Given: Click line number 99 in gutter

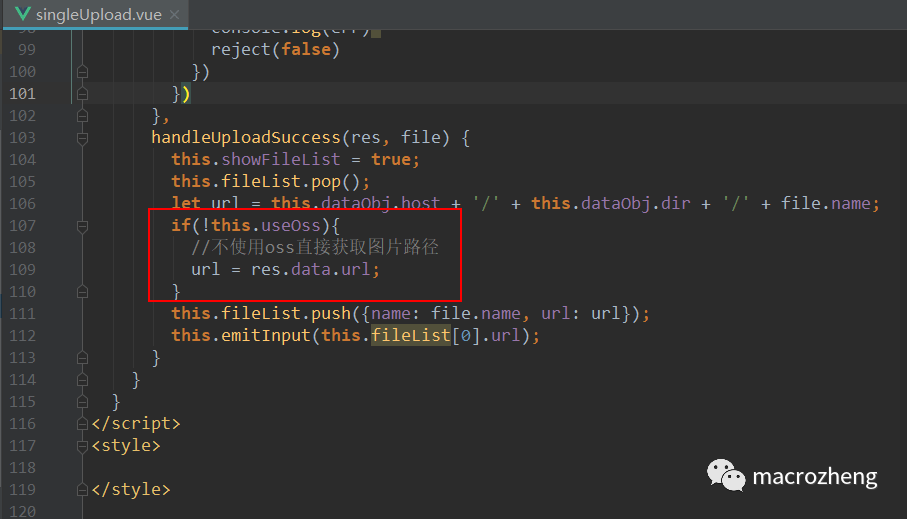Looking at the screenshot, I should (27, 50).
